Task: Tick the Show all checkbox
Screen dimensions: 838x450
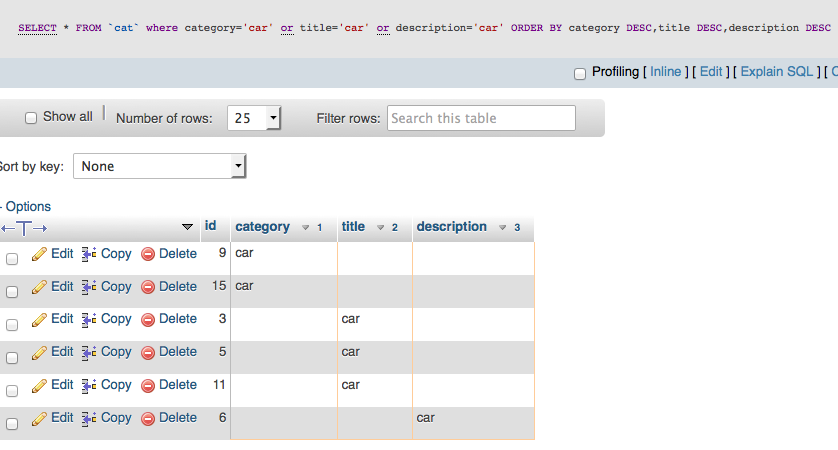Action: coord(31,118)
